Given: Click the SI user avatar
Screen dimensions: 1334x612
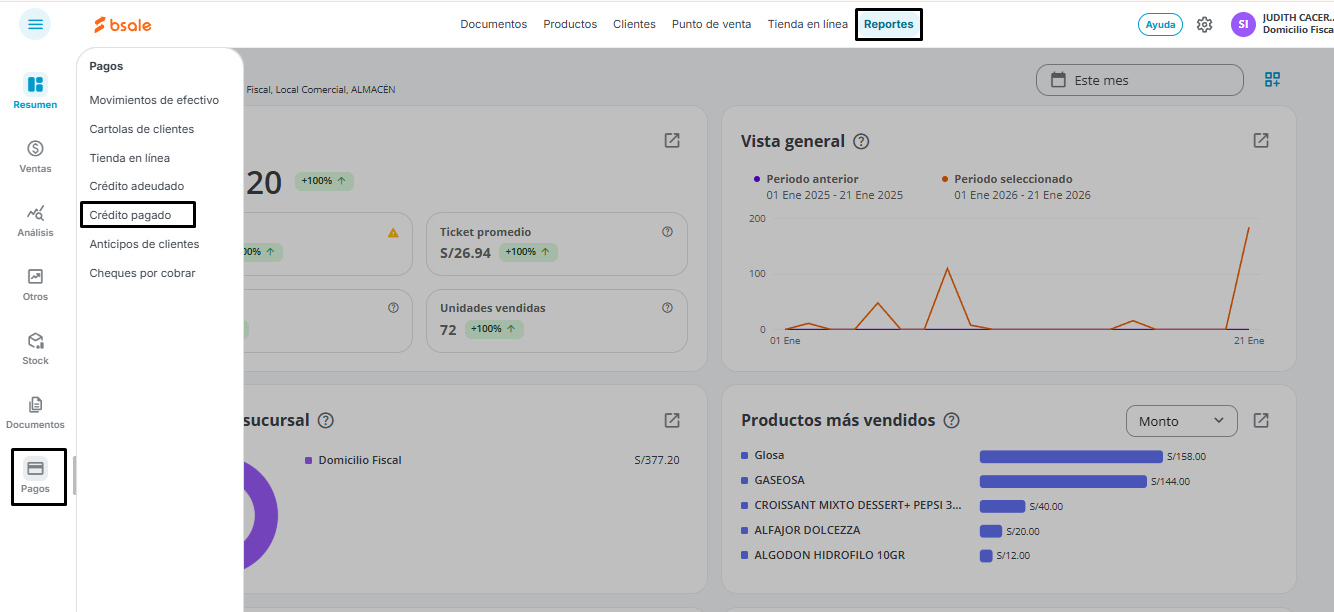Looking at the screenshot, I should pos(1243,24).
